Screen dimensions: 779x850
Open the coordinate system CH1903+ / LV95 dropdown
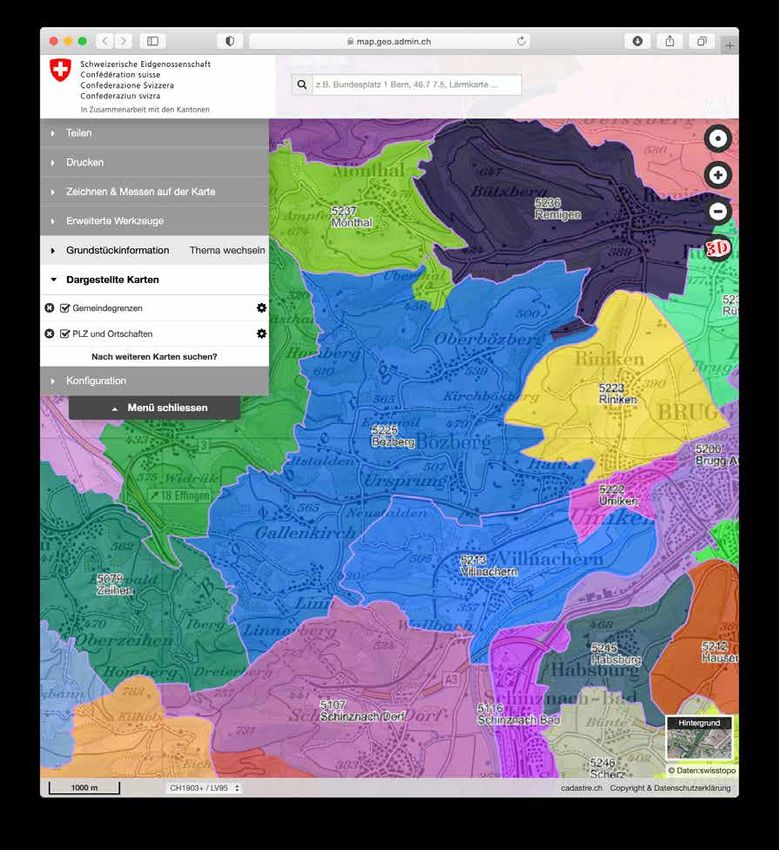point(204,788)
